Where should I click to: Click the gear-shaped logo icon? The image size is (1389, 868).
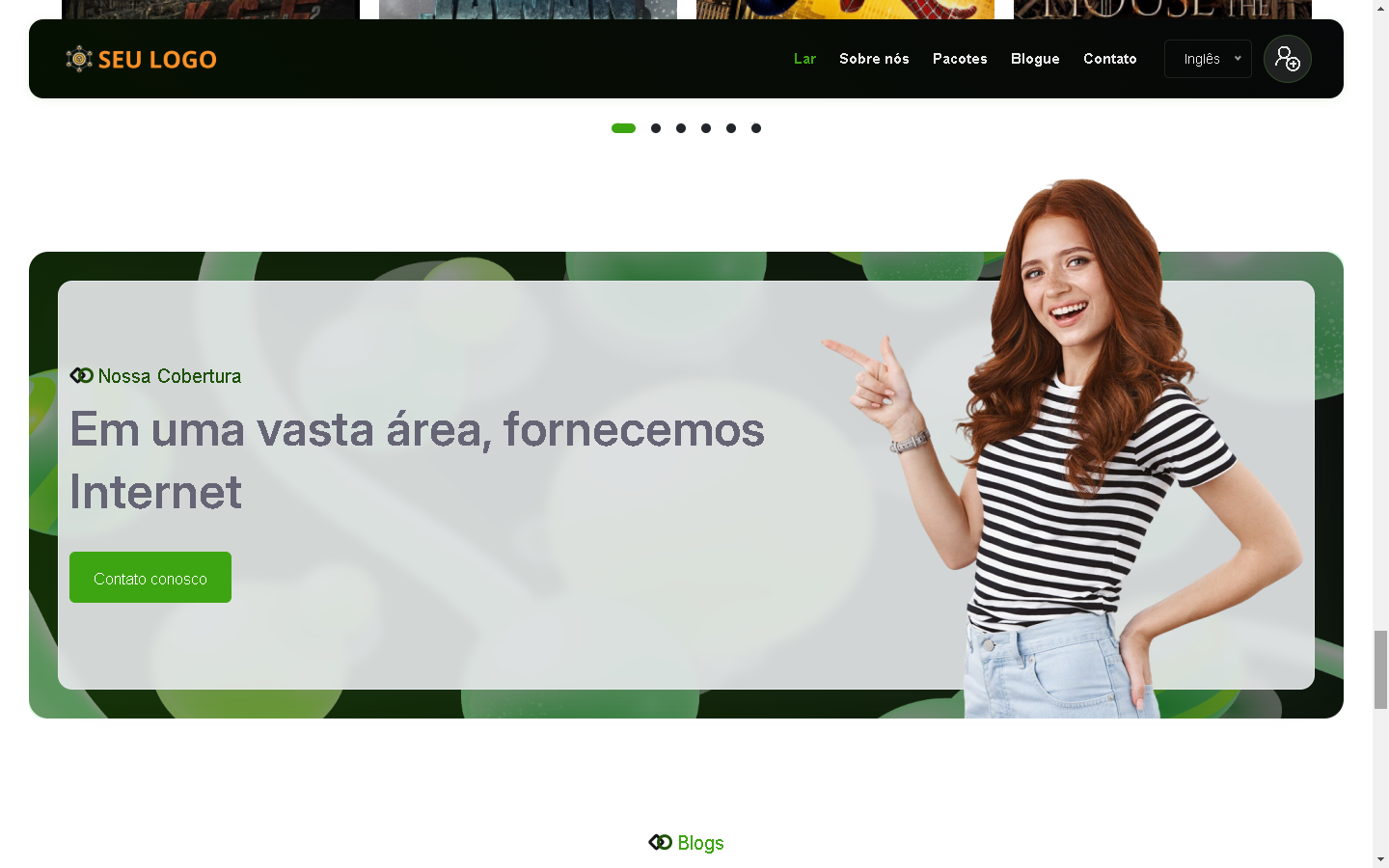[x=79, y=60]
